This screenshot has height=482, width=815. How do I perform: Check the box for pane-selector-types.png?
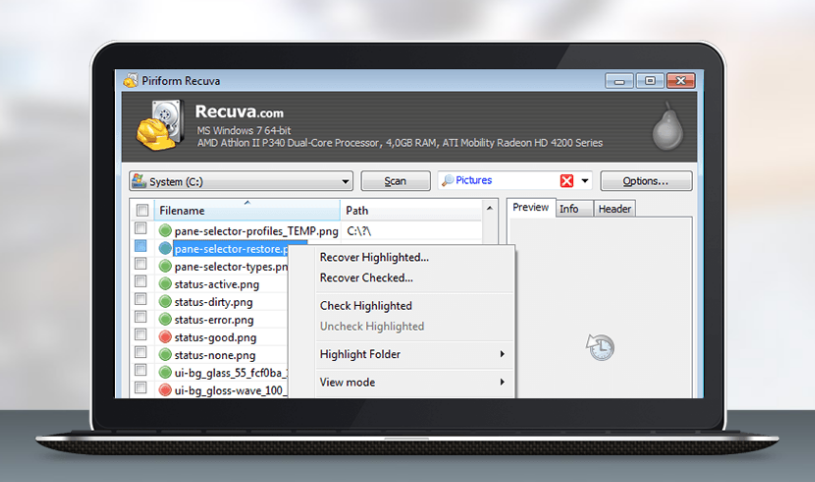[140, 264]
